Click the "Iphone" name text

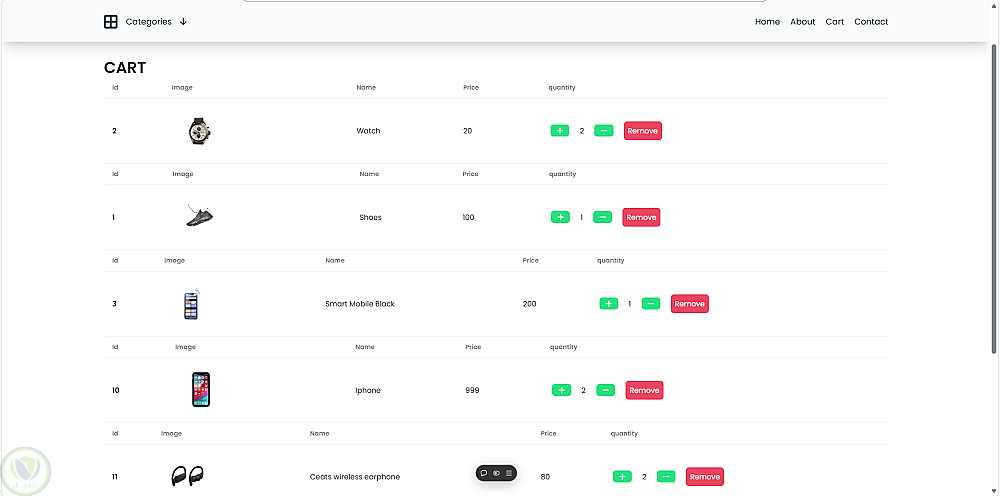(367, 390)
